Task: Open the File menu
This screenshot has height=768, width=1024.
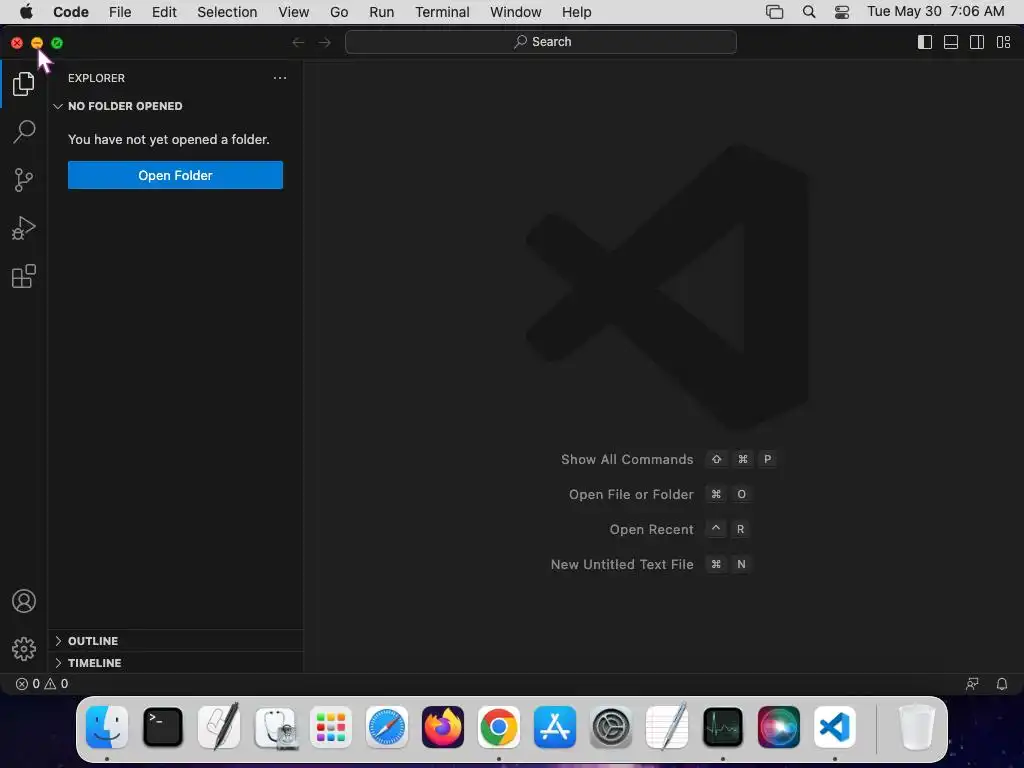Action: 120,12
